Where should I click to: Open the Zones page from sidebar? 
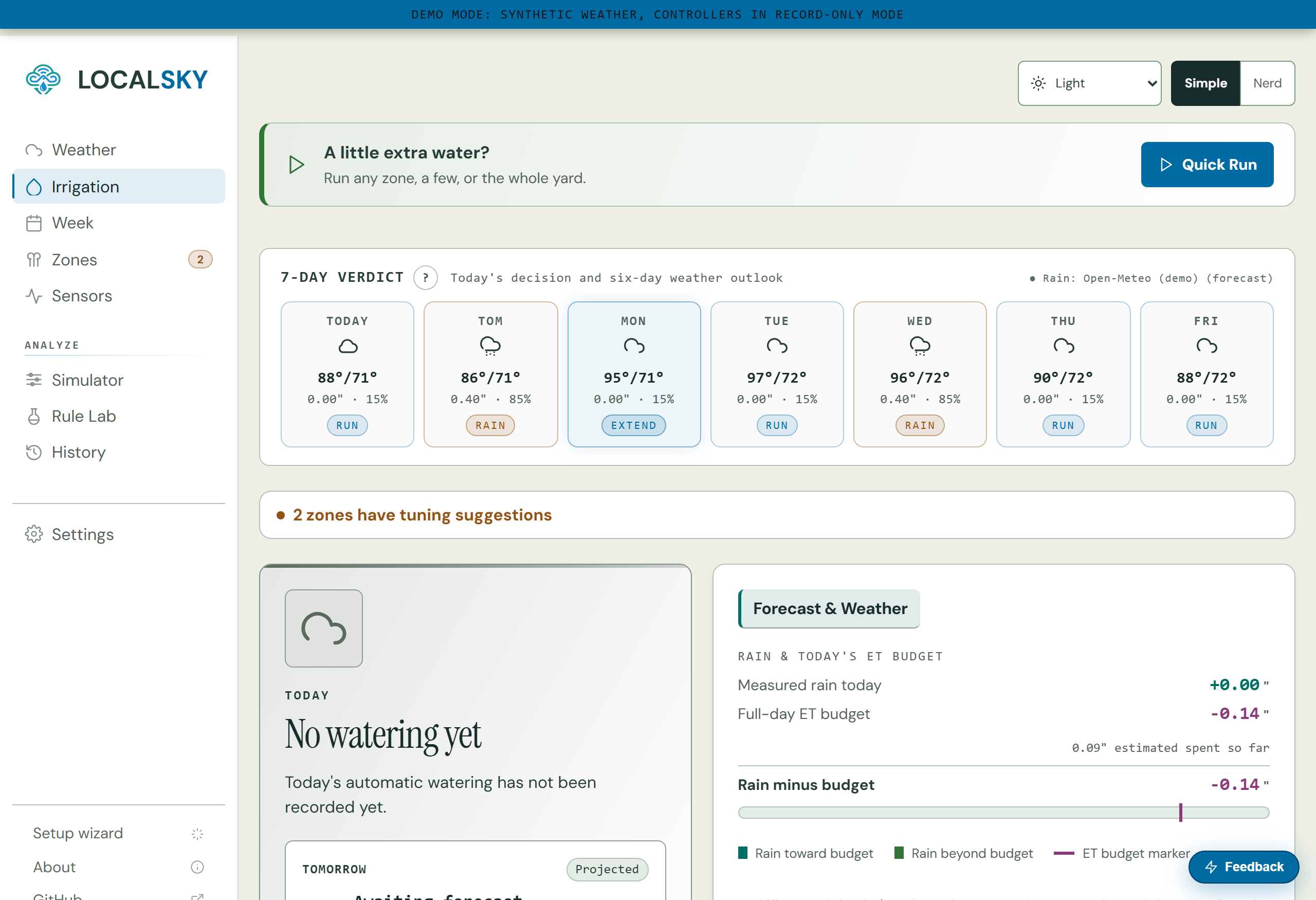(119, 260)
